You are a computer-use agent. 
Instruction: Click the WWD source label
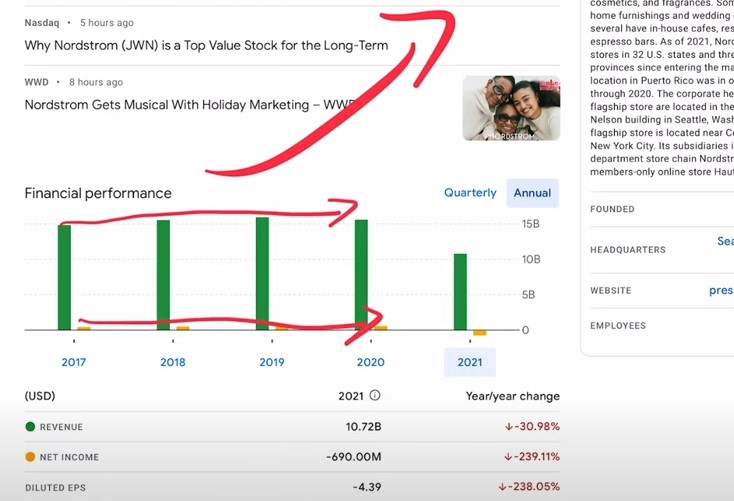point(36,82)
